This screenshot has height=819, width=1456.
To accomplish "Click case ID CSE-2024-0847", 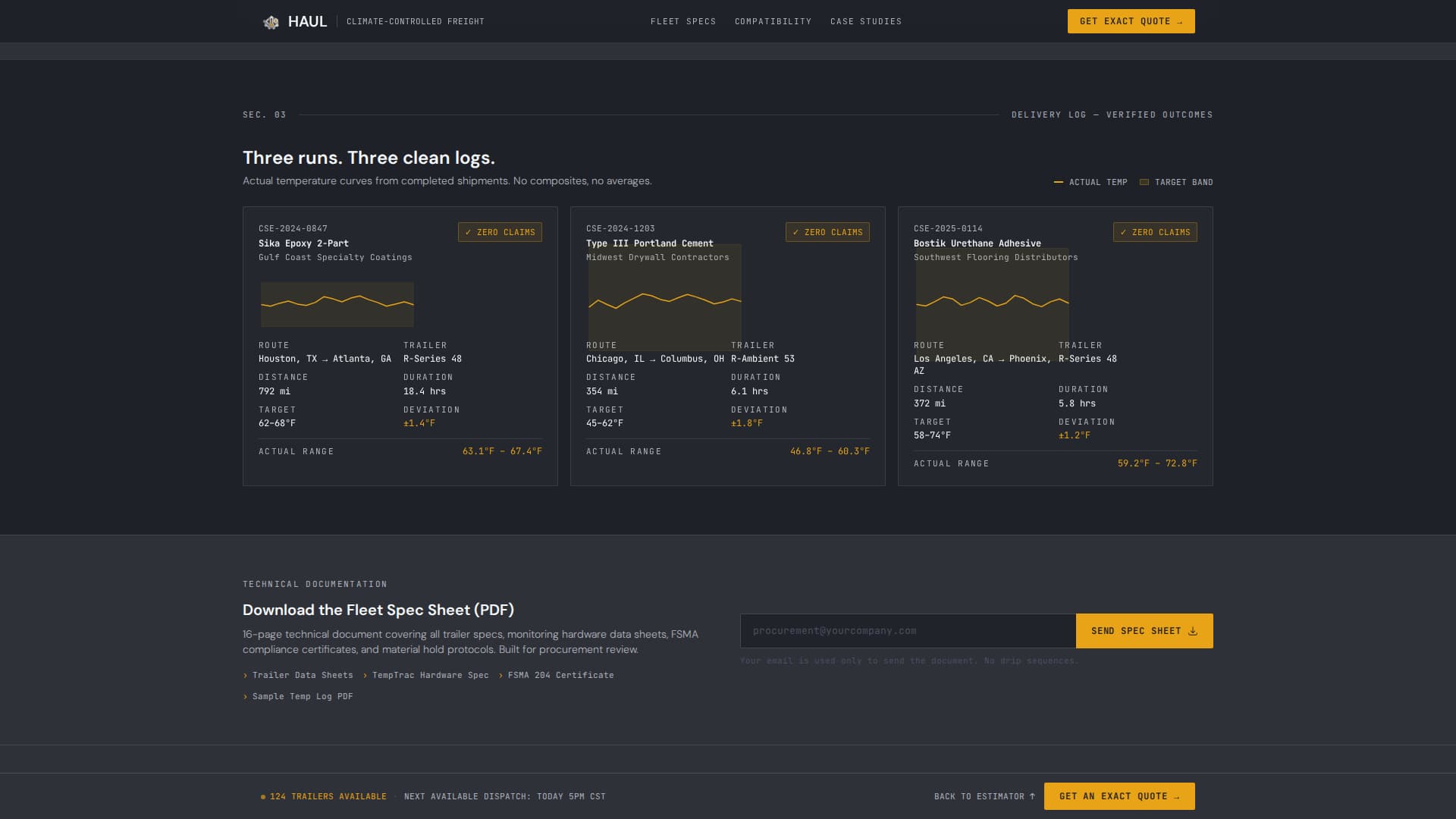I will coord(293,228).
